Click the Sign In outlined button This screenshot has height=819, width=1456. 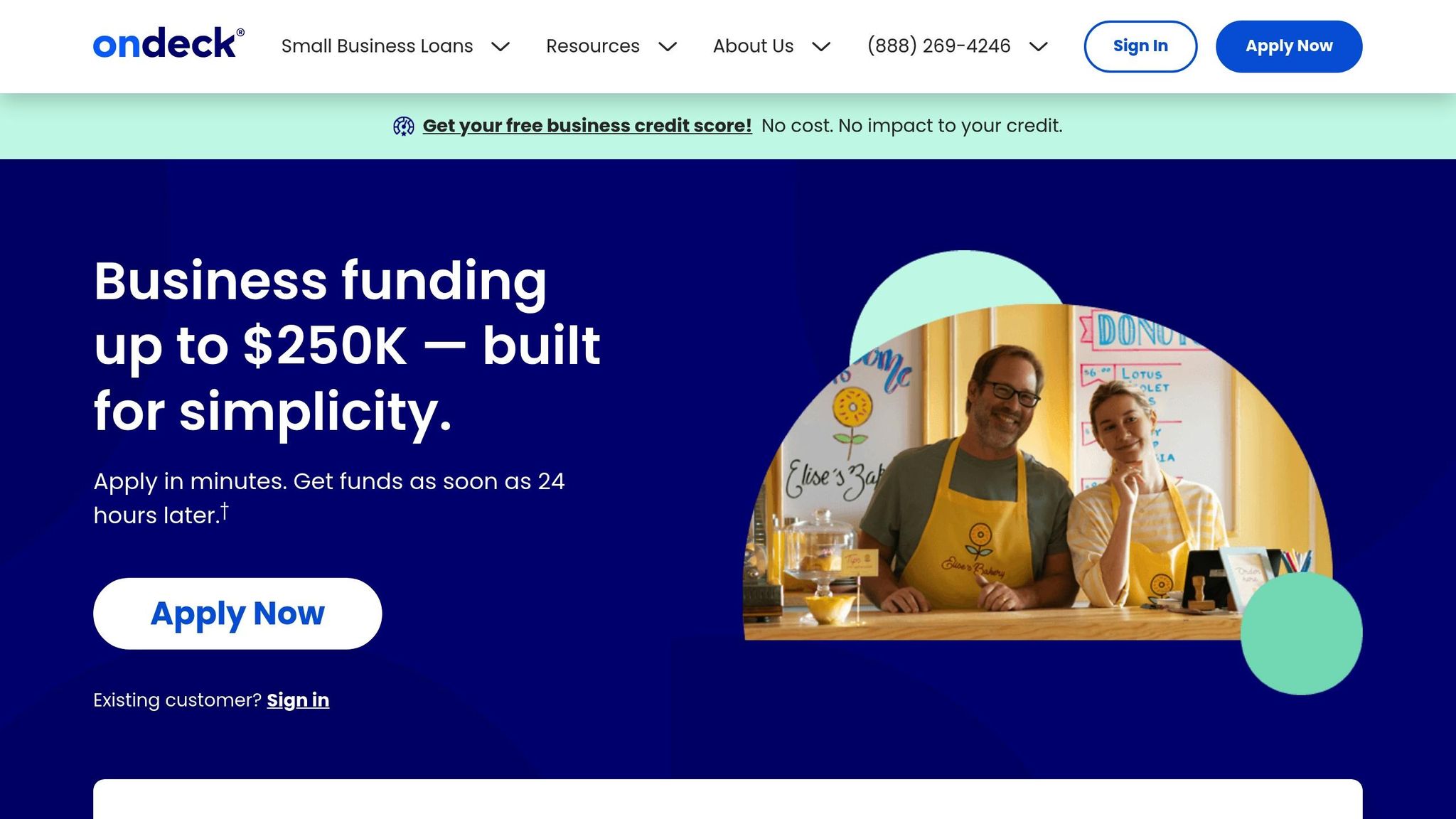tap(1140, 46)
